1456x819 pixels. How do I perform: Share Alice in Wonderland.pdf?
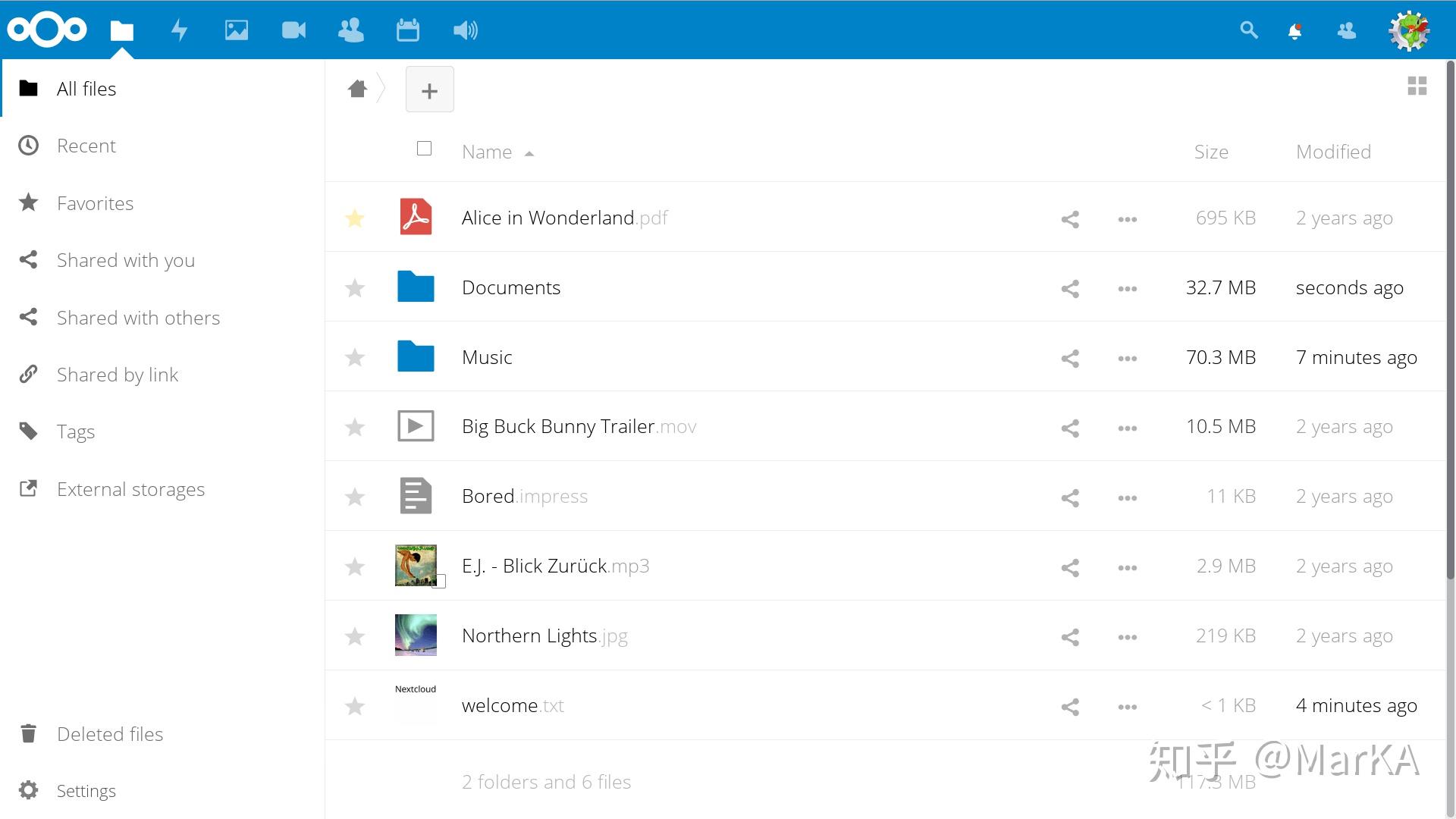pyautogui.click(x=1070, y=219)
